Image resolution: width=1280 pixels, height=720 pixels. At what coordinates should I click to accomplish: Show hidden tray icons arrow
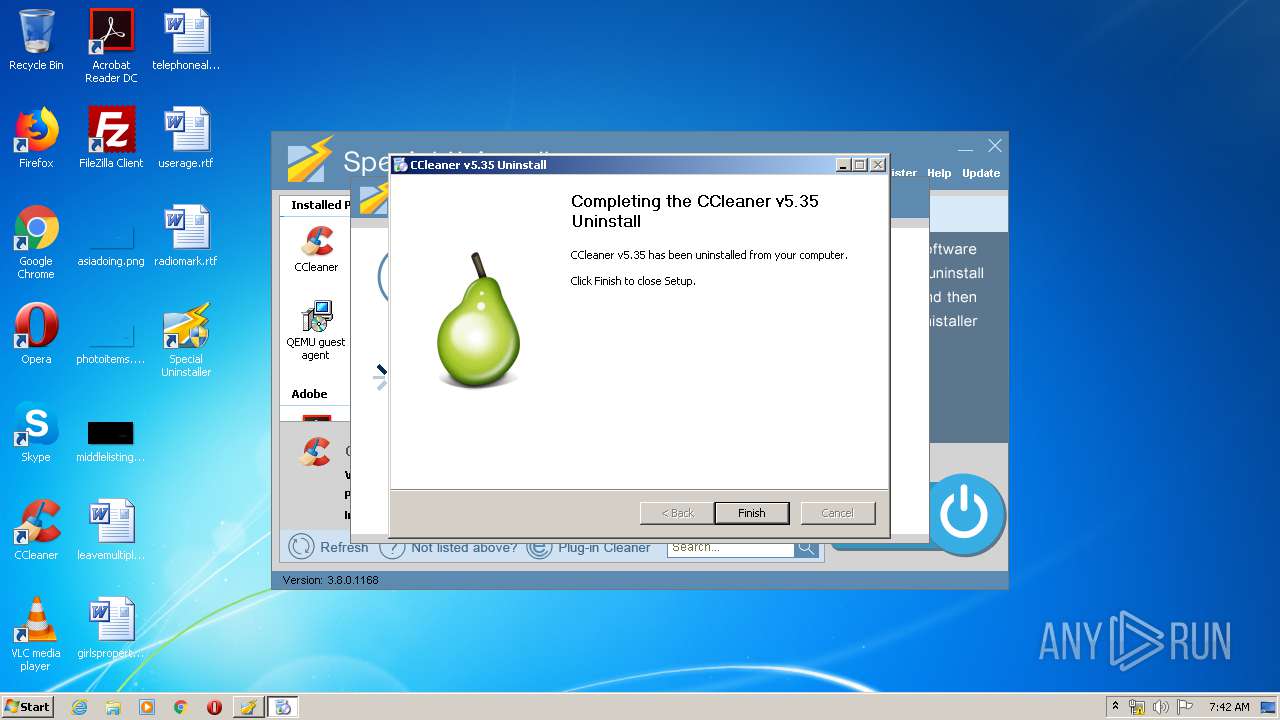(1115, 707)
